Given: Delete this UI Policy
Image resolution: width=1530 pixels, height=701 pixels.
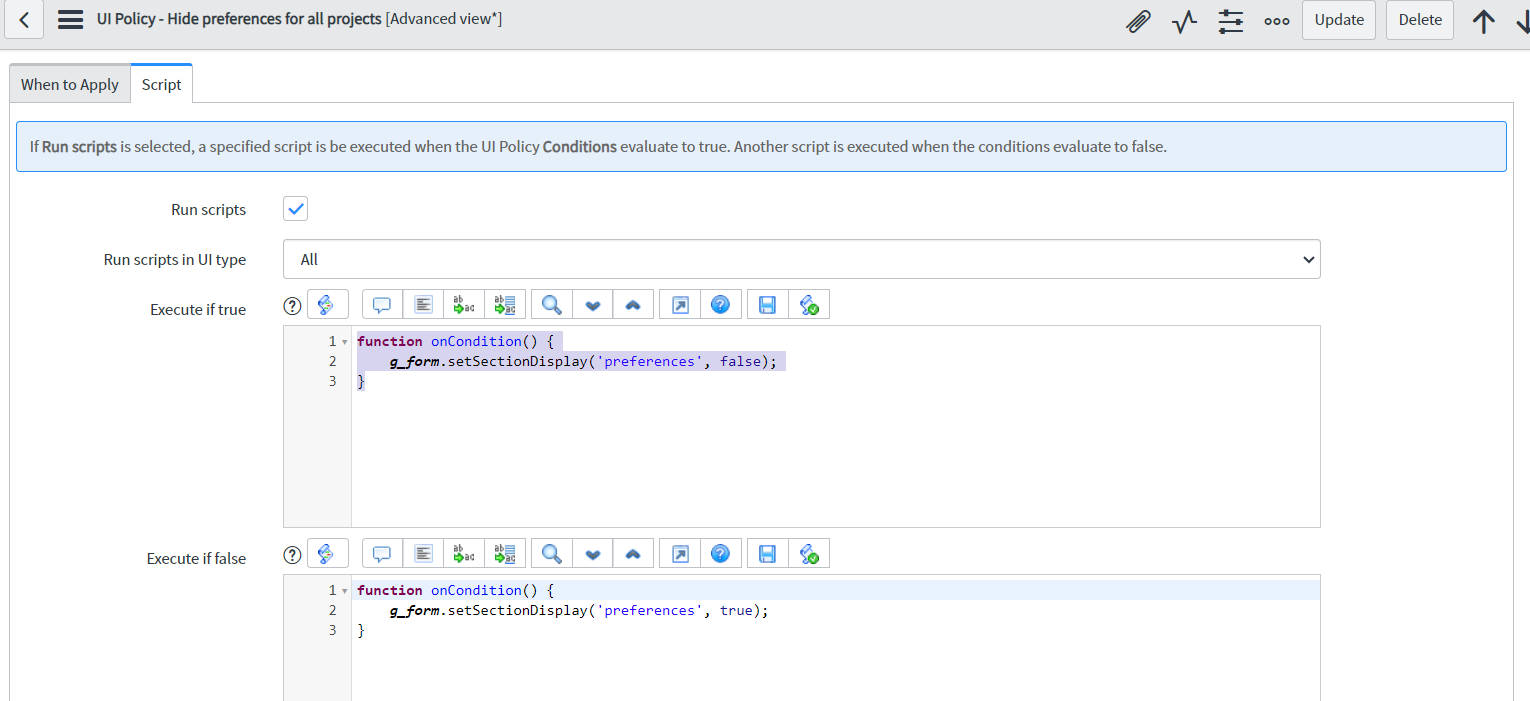Looking at the screenshot, I should pos(1419,19).
